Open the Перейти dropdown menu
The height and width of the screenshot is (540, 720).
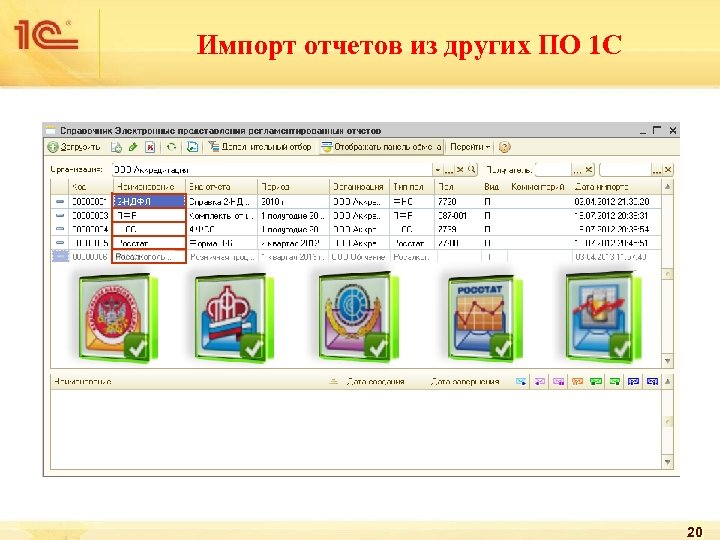pyautogui.click(x=470, y=147)
